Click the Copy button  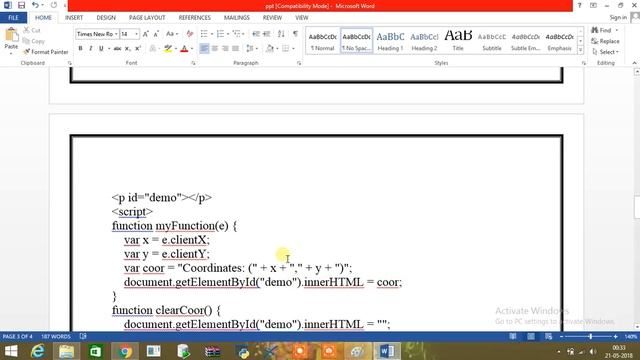click(x=33, y=41)
